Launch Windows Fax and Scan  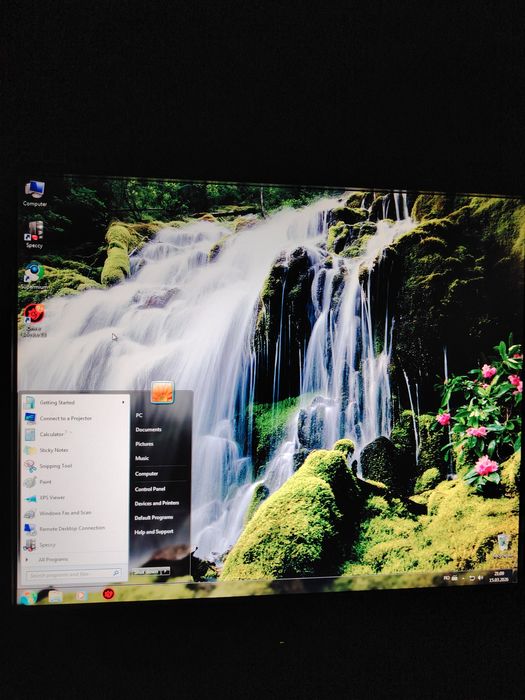(75, 513)
